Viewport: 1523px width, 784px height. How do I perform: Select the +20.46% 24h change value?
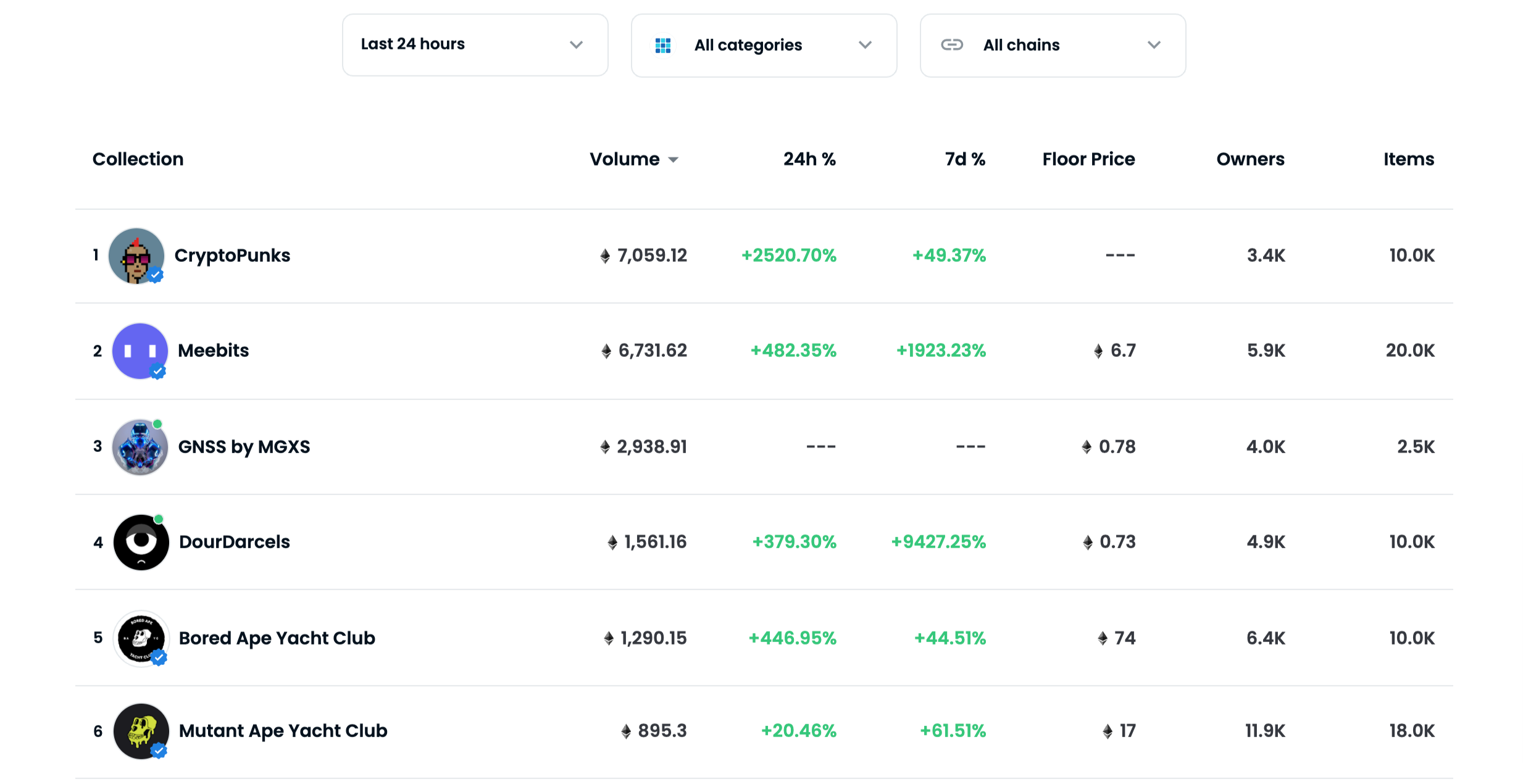799,731
